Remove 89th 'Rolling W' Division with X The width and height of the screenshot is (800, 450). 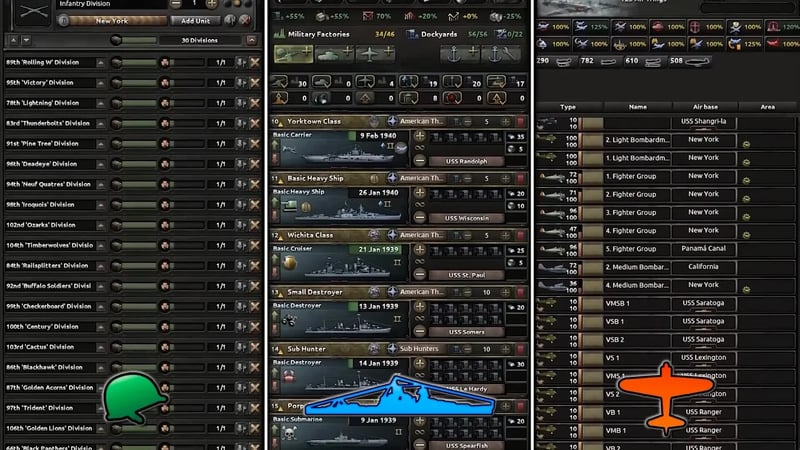(x=255, y=63)
